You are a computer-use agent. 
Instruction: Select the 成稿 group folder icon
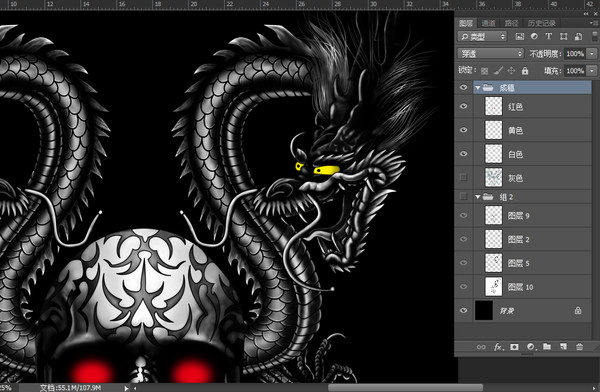488,88
